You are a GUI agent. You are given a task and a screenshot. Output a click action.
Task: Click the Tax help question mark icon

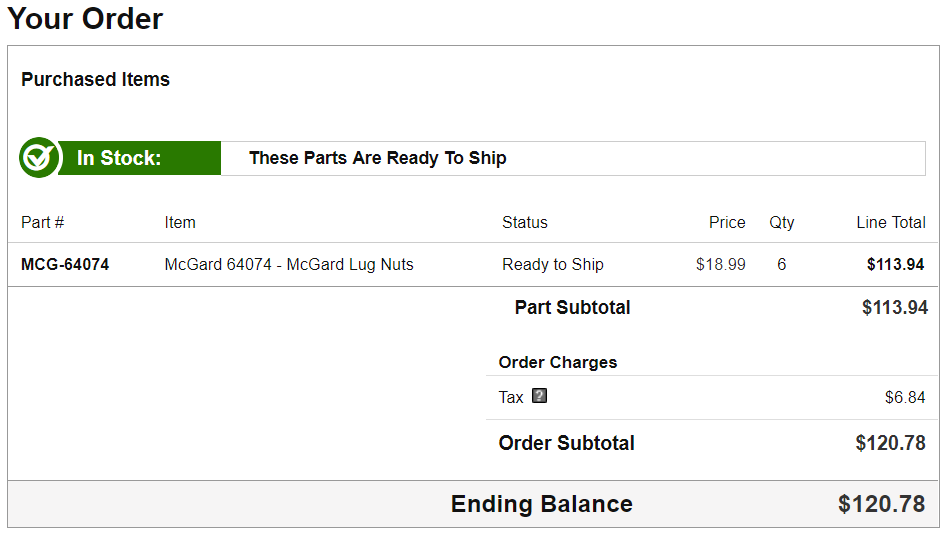[540, 396]
